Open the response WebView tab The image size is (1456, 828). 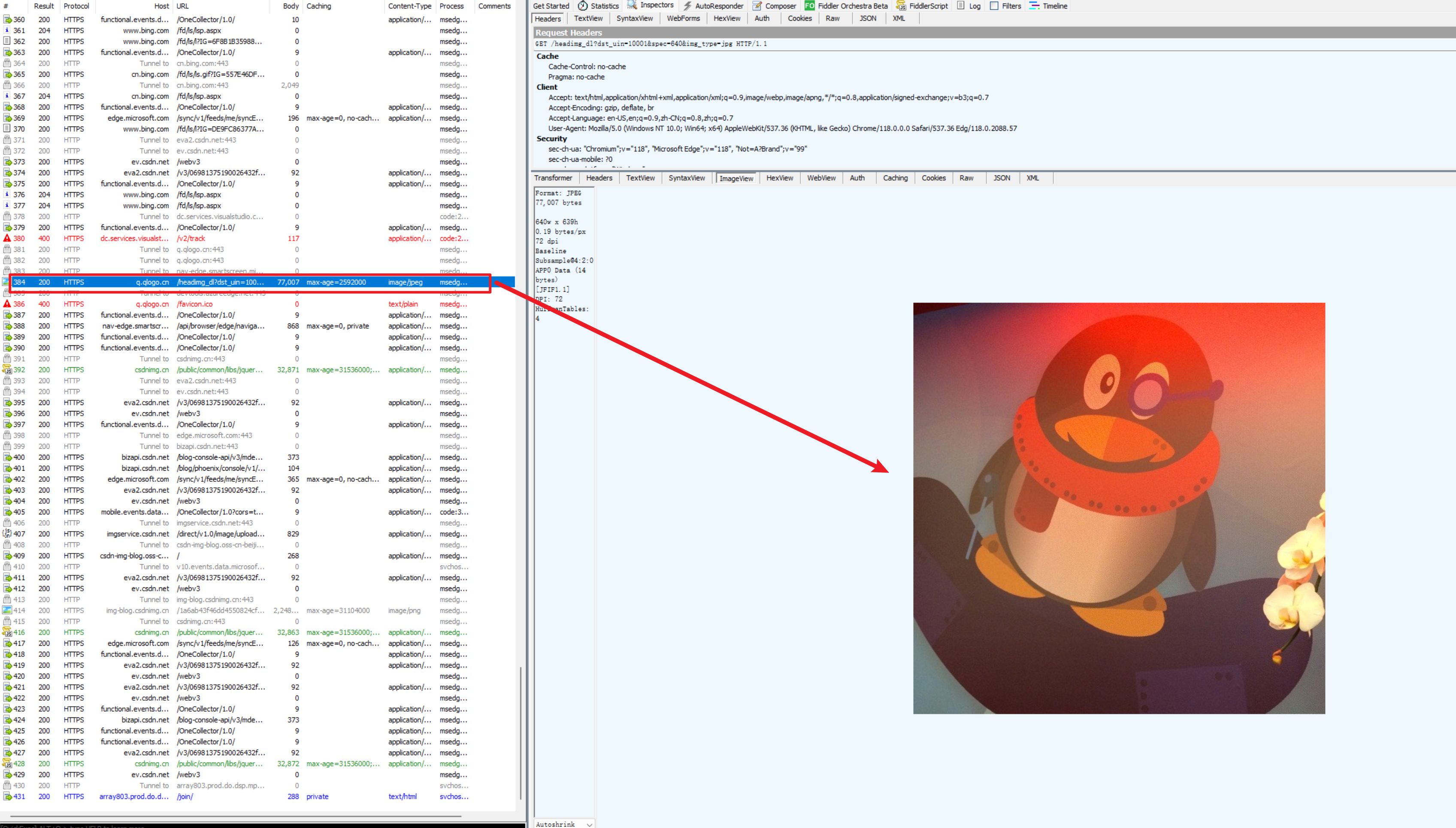click(821, 178)
